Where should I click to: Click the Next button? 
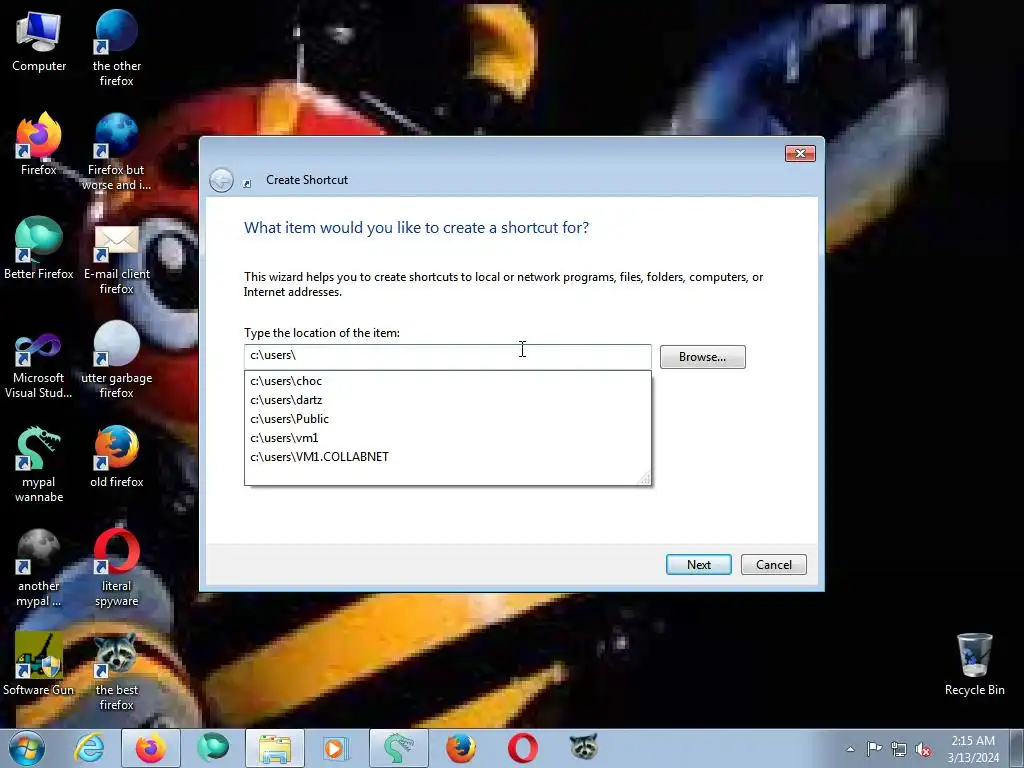point(698,564)
